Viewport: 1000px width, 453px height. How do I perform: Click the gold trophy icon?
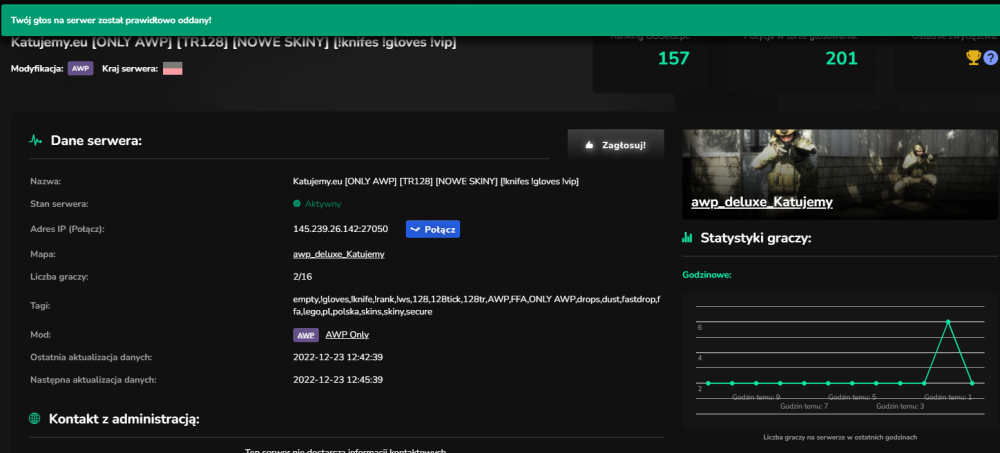(973, 58)
